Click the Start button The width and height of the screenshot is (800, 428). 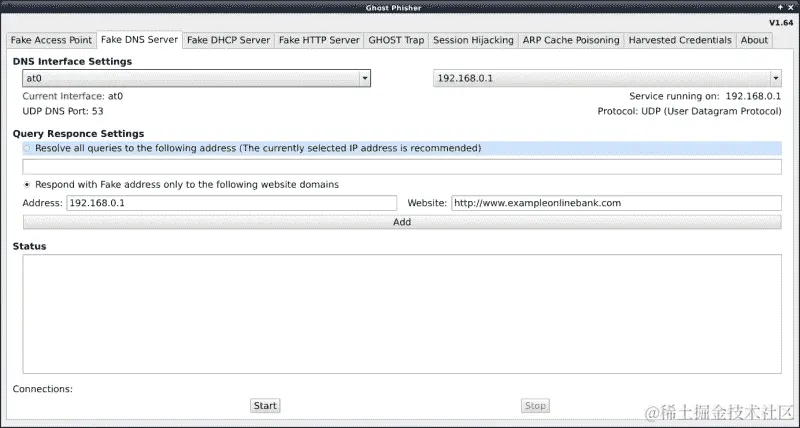pos(265,406)
